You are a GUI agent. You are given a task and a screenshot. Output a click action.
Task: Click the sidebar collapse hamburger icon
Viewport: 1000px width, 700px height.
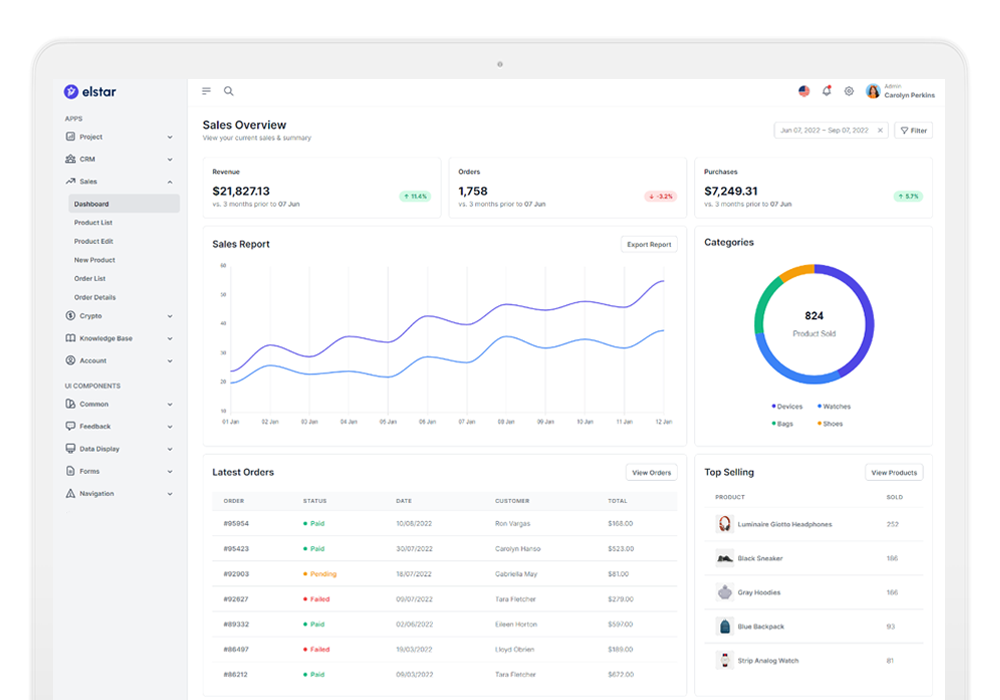tap(205, 90)
